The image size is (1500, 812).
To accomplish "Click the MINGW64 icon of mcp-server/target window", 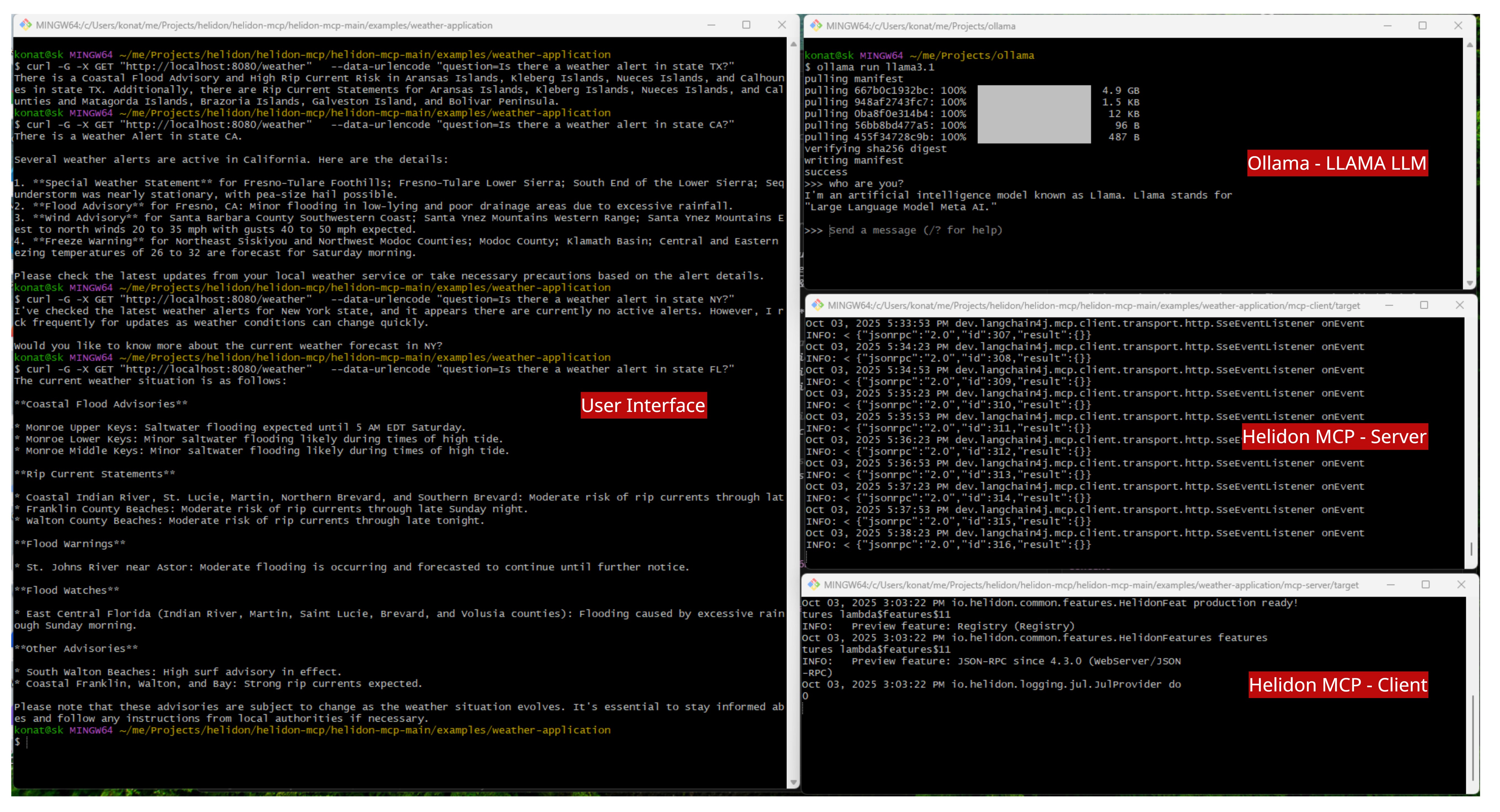I will pyautogui.click(x=813, y=584).
